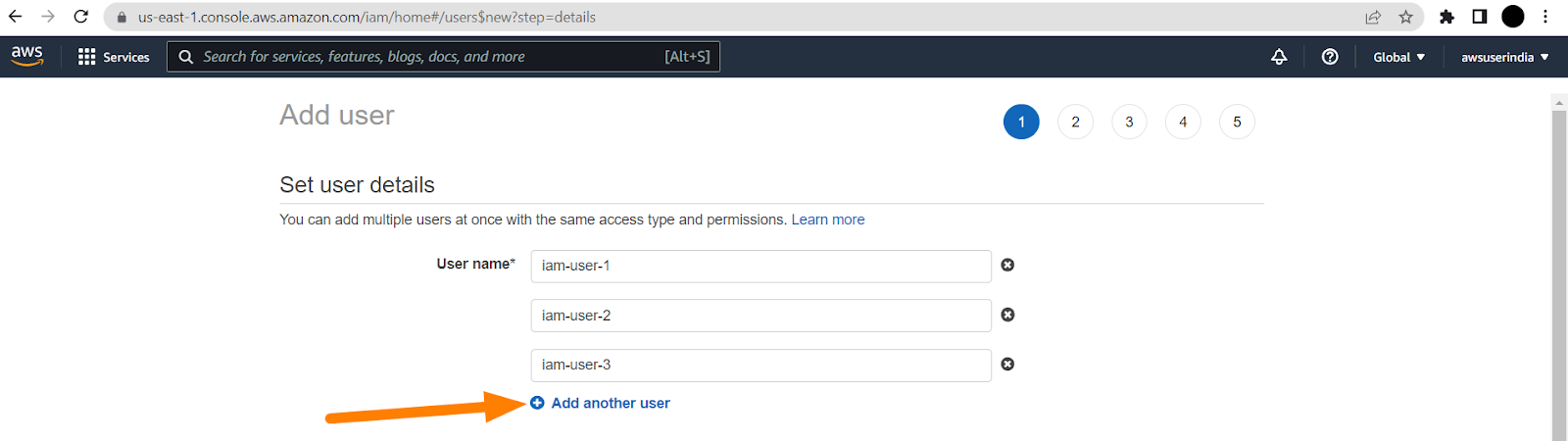This screenshot has width=1568, height=441.
Task: Jump to step 5 of the wizard
Action: coord(1237,122)
